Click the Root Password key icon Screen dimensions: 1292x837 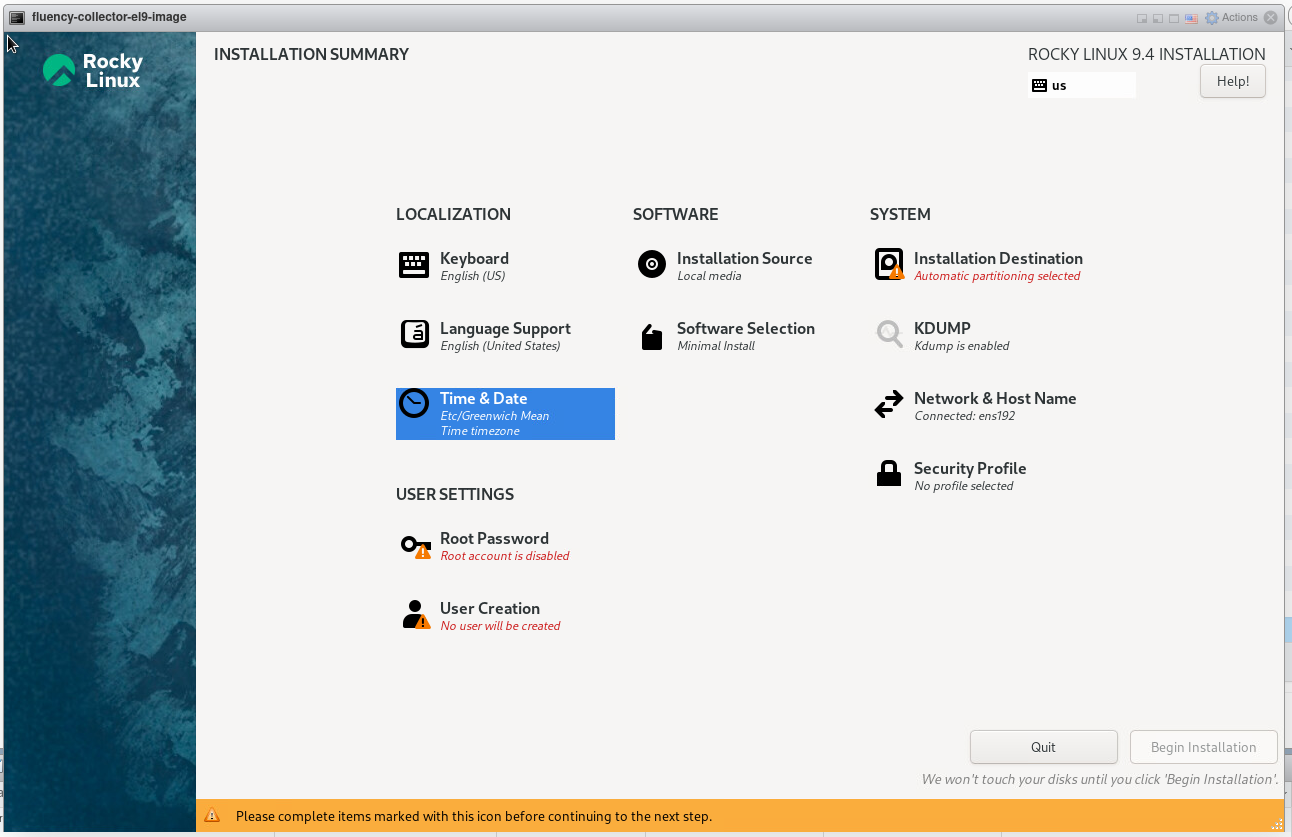(415, 546)
